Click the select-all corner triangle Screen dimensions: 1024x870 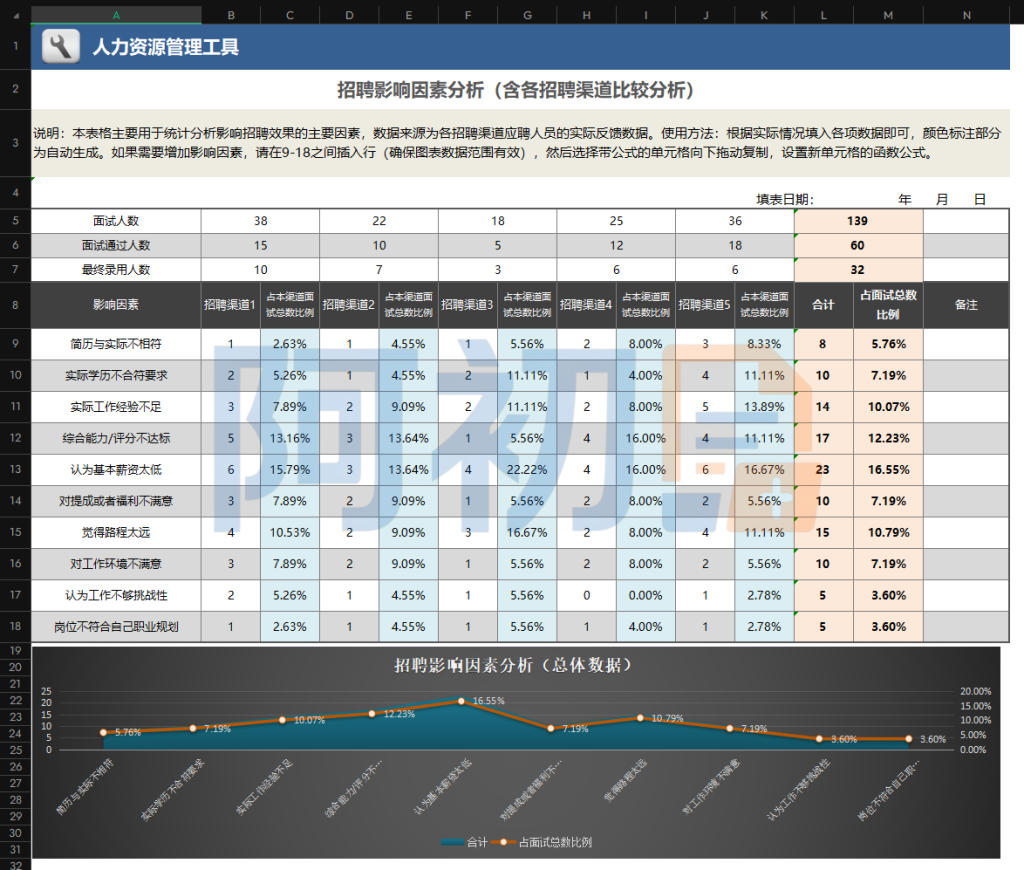tap(16, 15)
